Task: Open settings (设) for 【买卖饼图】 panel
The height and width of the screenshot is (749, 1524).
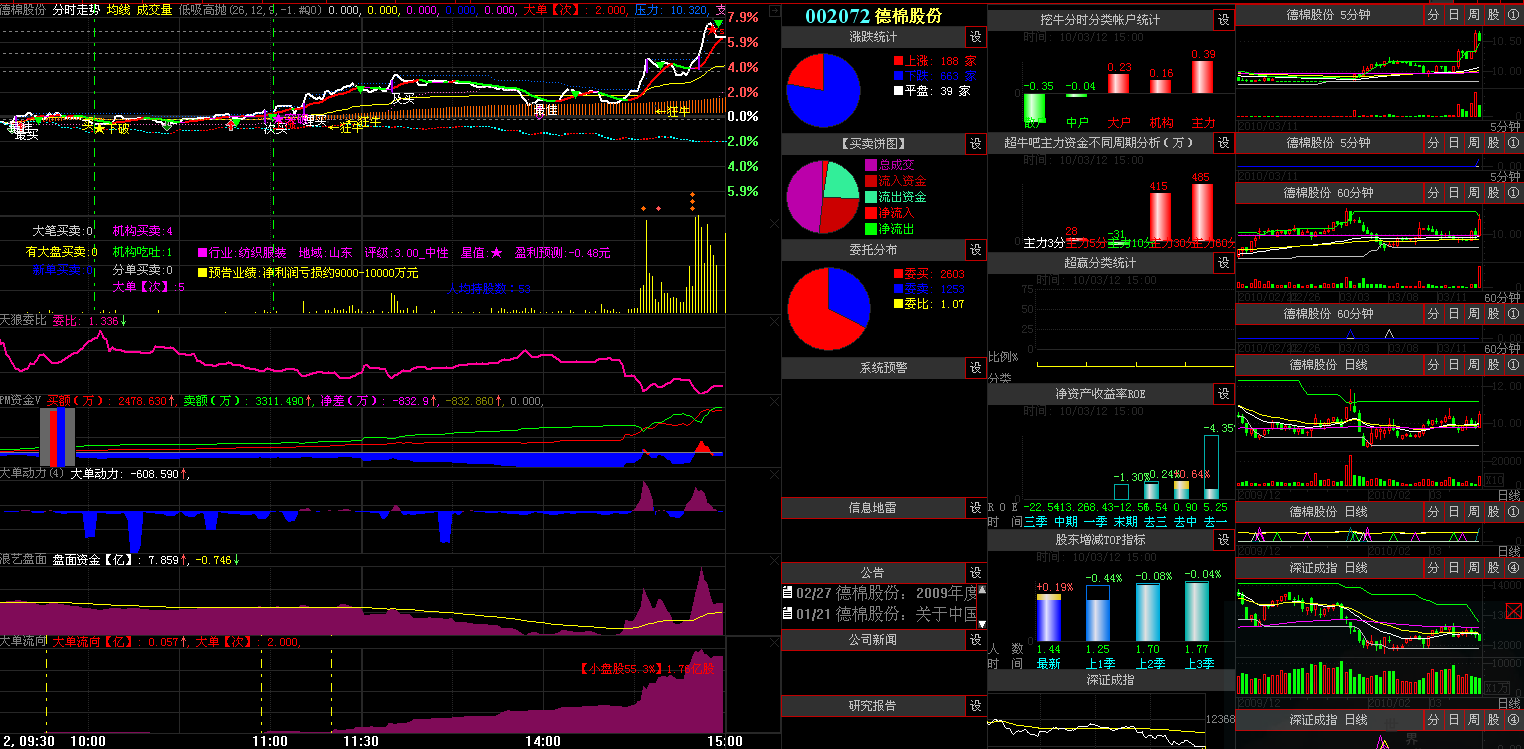Action: (x=976, y=144)
